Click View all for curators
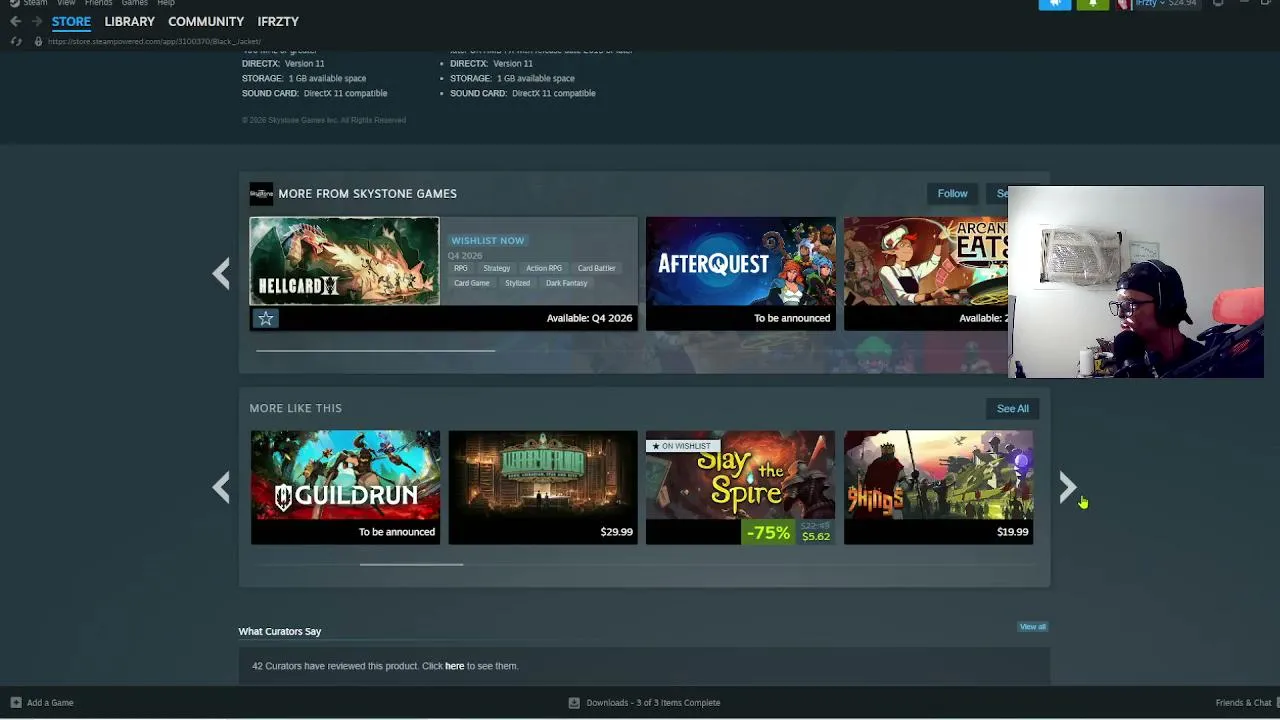This screenshot has height=720, width=1280. click(x=1033, y=627)
